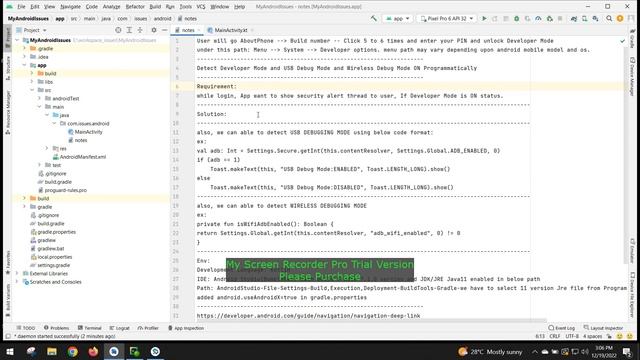The image size is (640, 360).
Task: Toggle the Device Manager right side tab
Action: (x=632, y=76)
